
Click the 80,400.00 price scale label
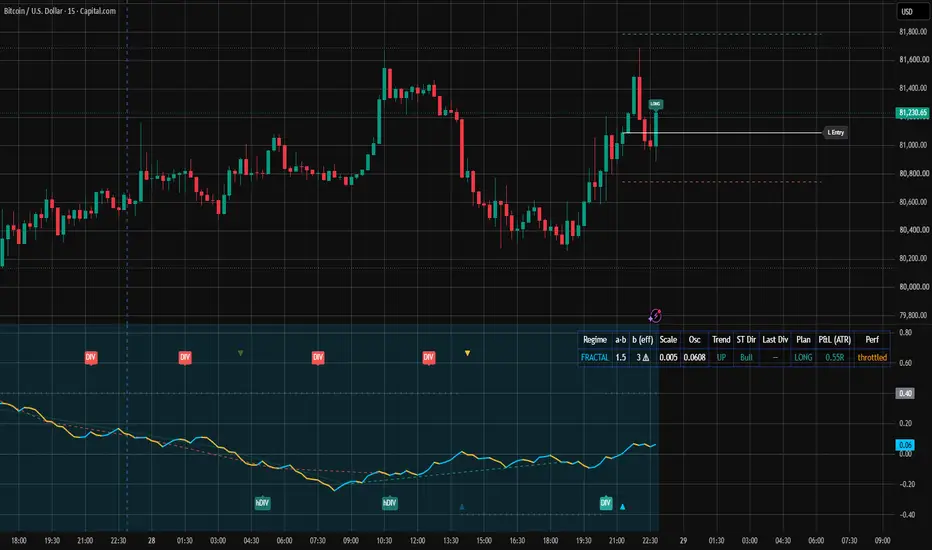913,230
